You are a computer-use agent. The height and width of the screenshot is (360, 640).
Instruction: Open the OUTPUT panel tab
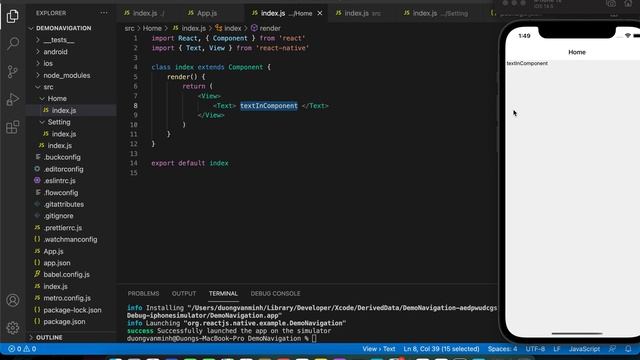point(184,293)
